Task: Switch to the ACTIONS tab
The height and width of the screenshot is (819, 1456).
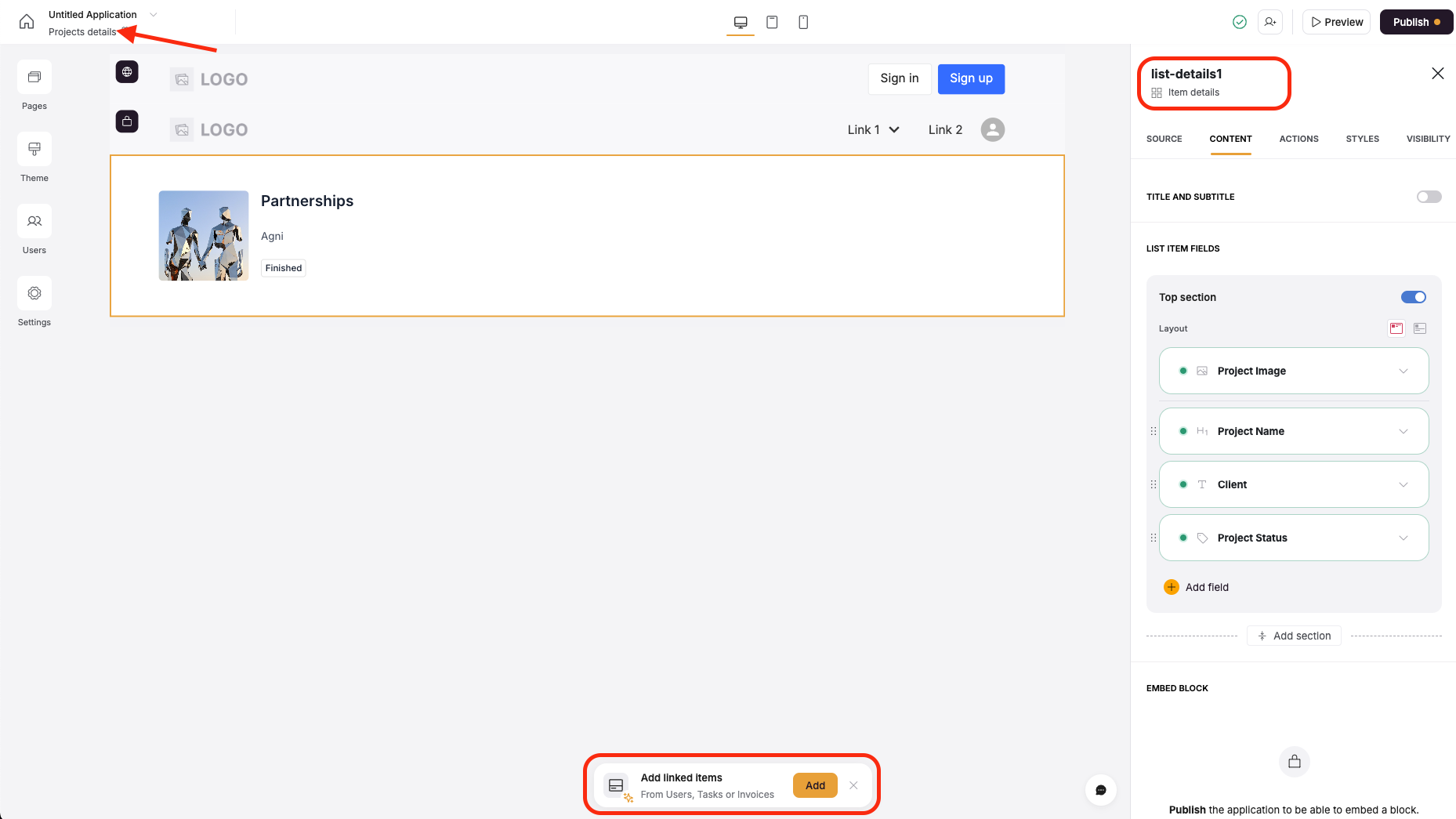Action: (x=1298, y=139)
